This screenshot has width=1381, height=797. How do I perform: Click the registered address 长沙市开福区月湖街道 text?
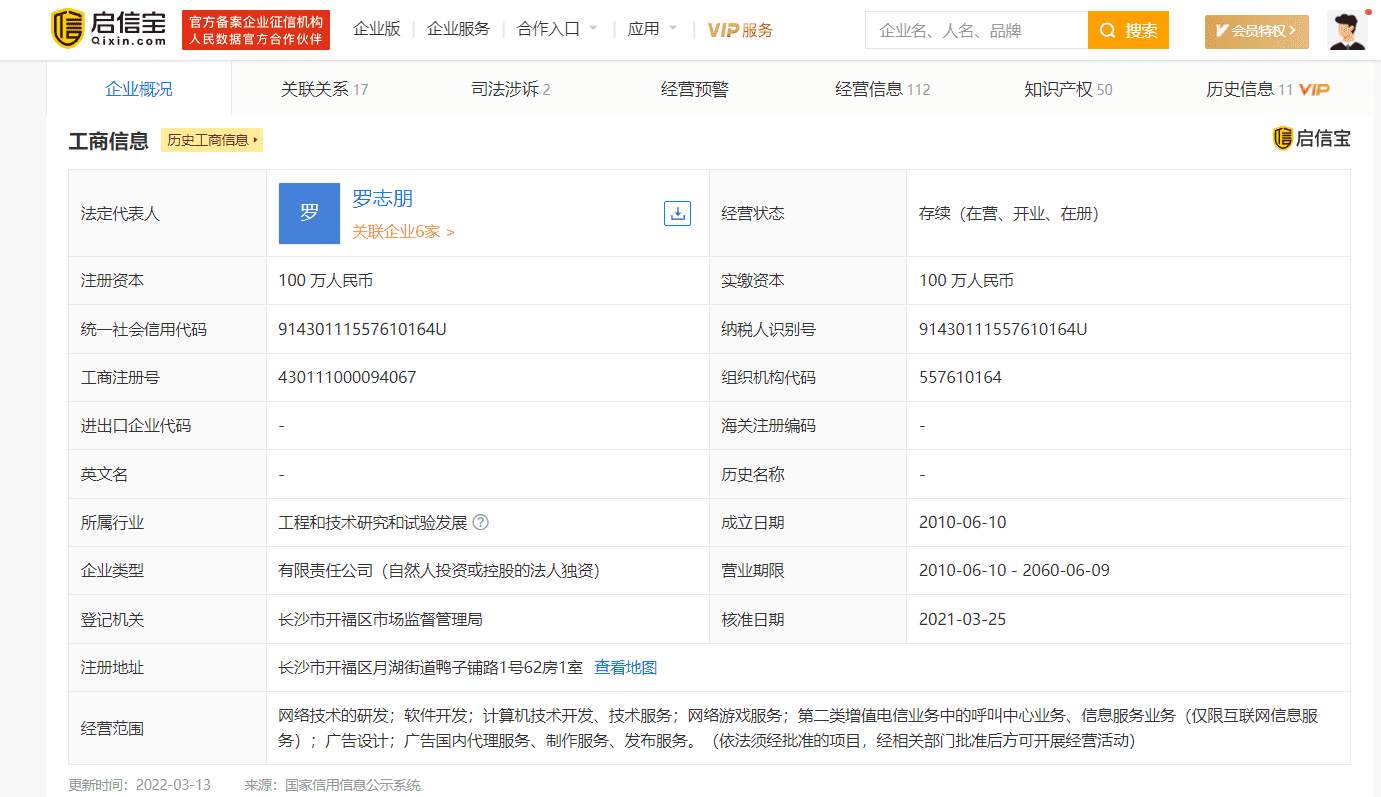tap(430, 667)
